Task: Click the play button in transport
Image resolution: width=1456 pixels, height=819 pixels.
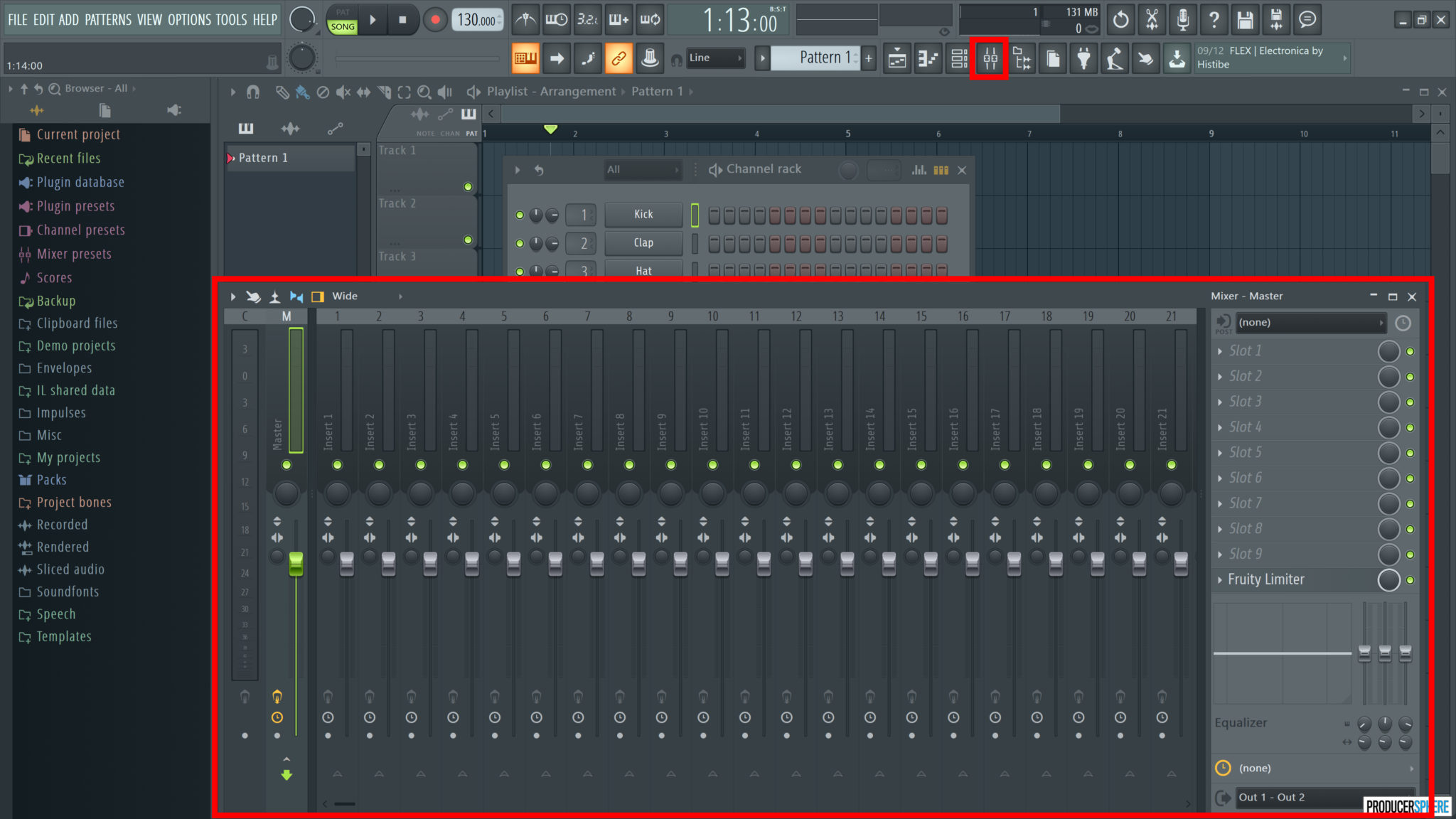Action: [x=372, y=20]
